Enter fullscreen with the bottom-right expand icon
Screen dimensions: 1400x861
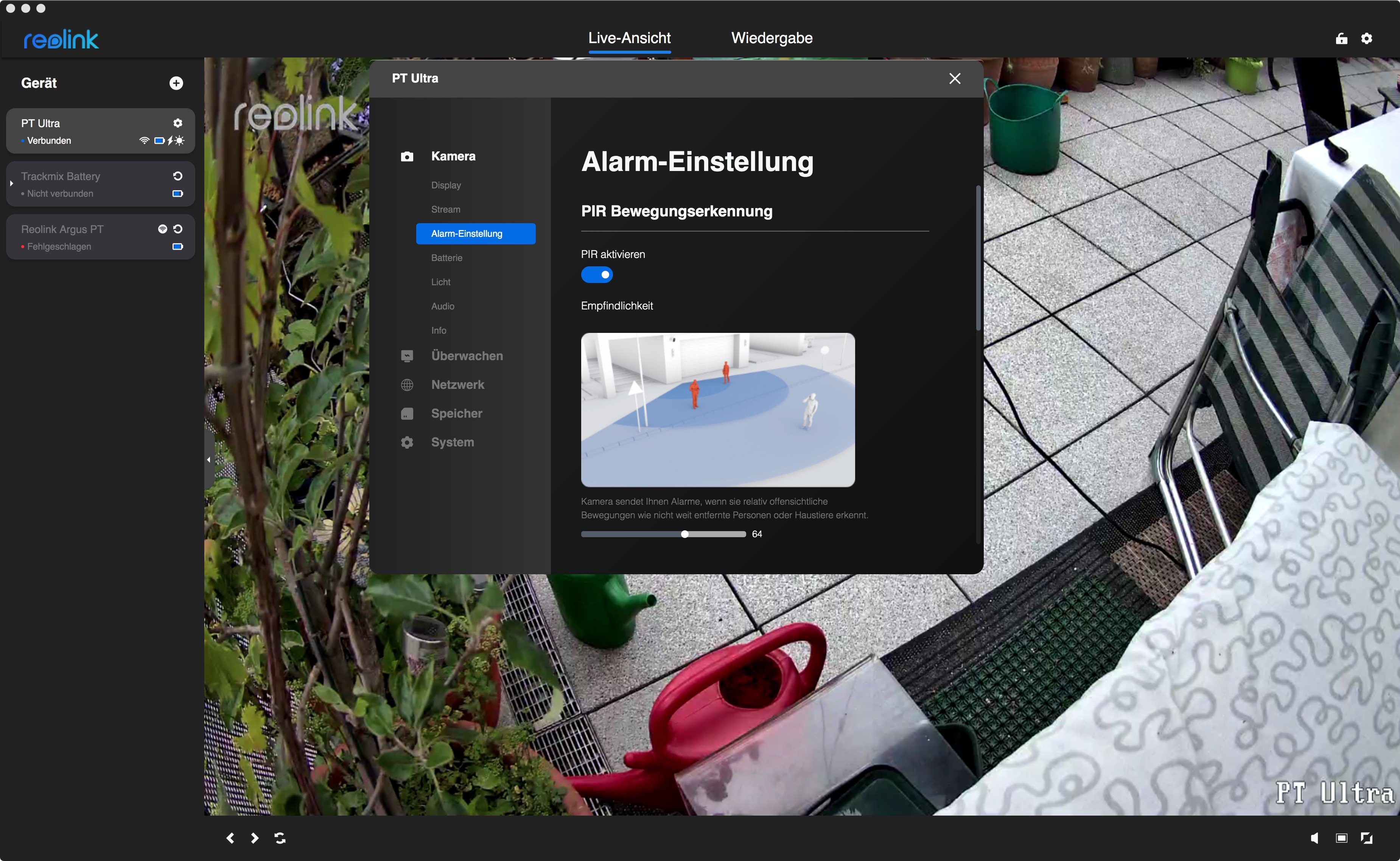point(1366,838)
